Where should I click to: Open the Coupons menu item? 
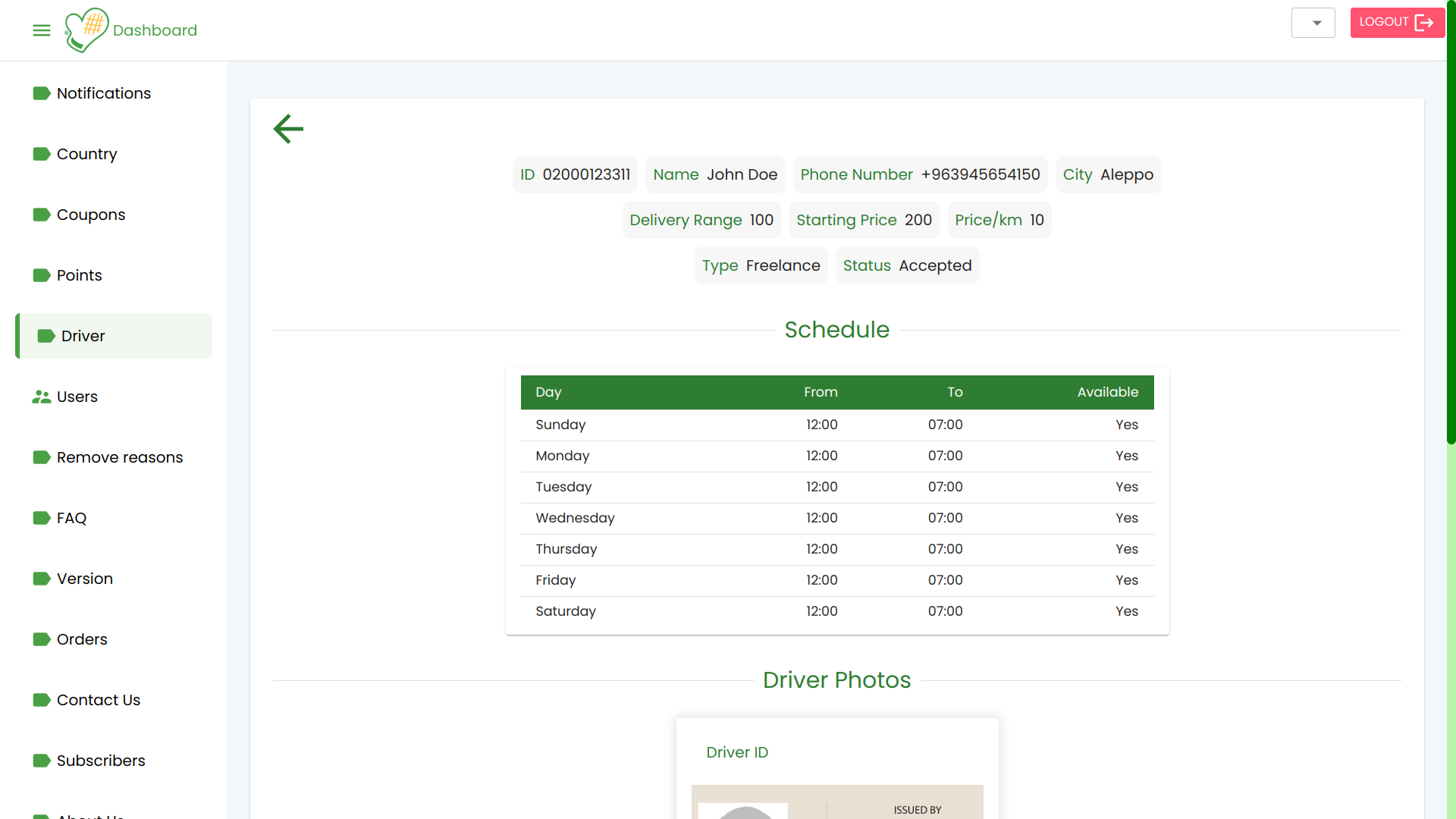[114, 215]
